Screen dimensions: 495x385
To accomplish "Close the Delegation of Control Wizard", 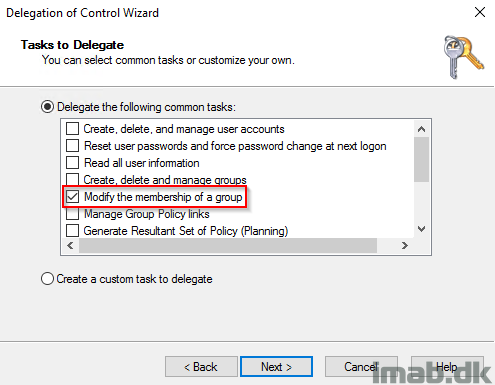I will coord(480,12).
